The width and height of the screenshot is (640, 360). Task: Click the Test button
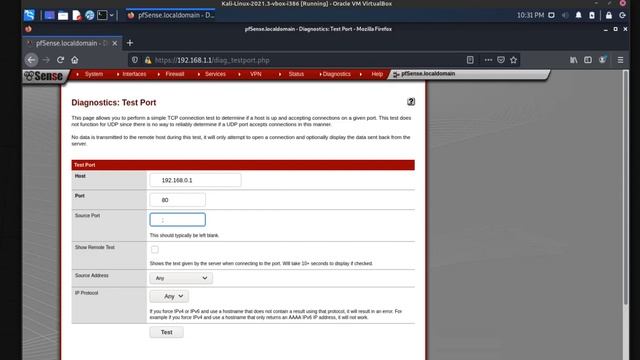pyautogui.click(x=166, y=332)
